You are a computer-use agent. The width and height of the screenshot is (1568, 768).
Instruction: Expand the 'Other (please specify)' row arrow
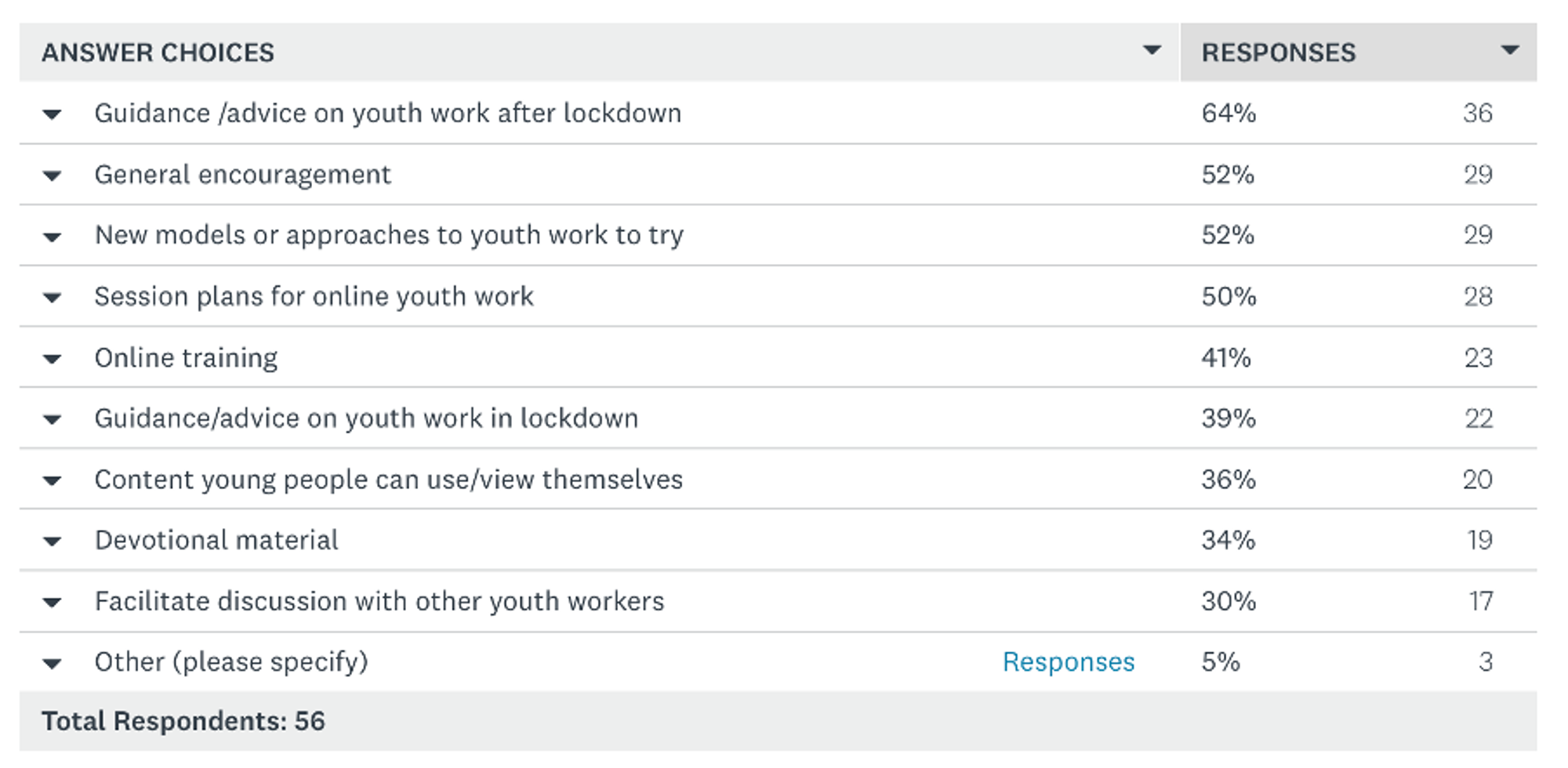coord(52,664)
